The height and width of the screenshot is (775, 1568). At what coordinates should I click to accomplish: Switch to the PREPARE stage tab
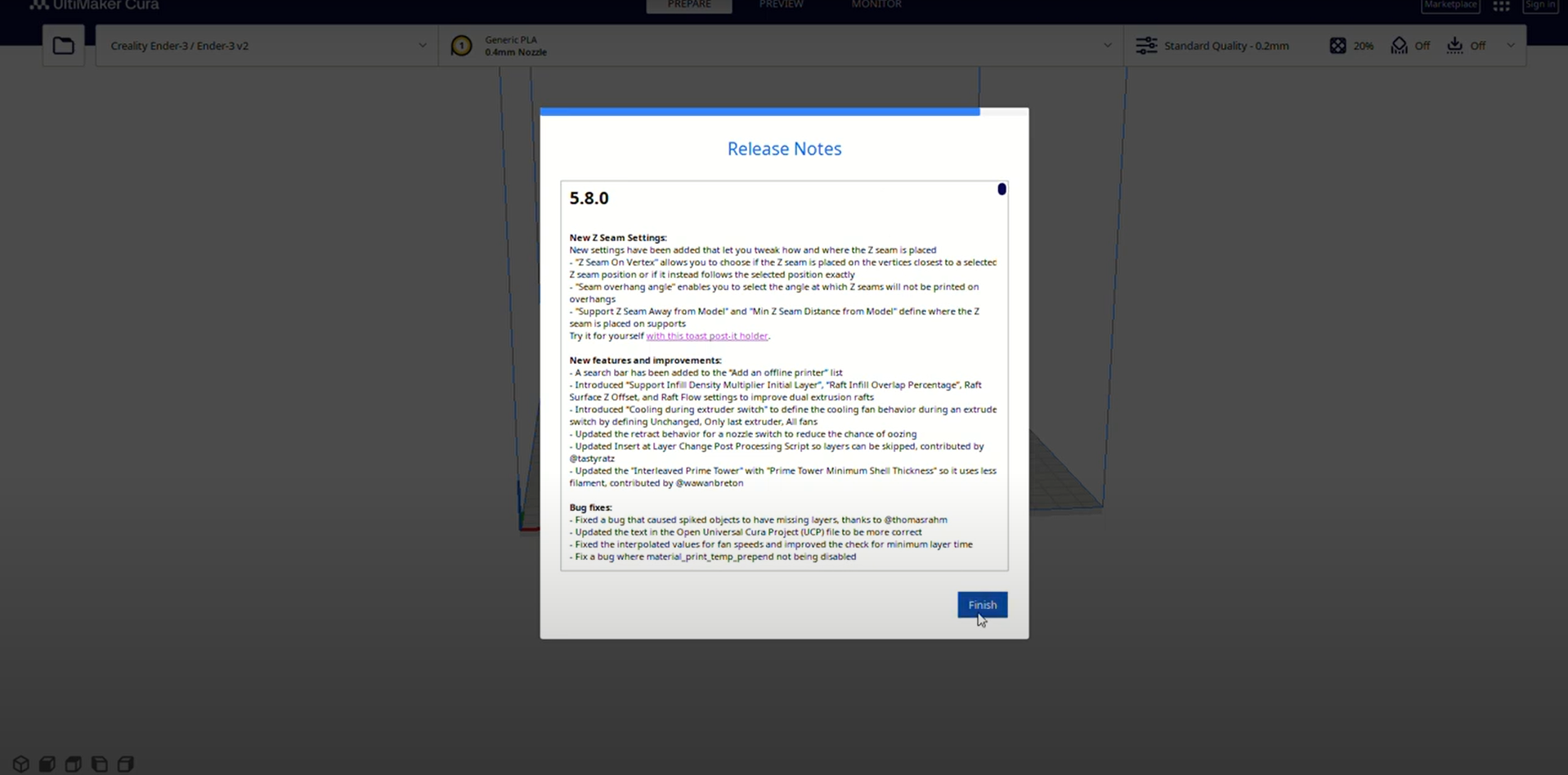click(x=689, y=5)
